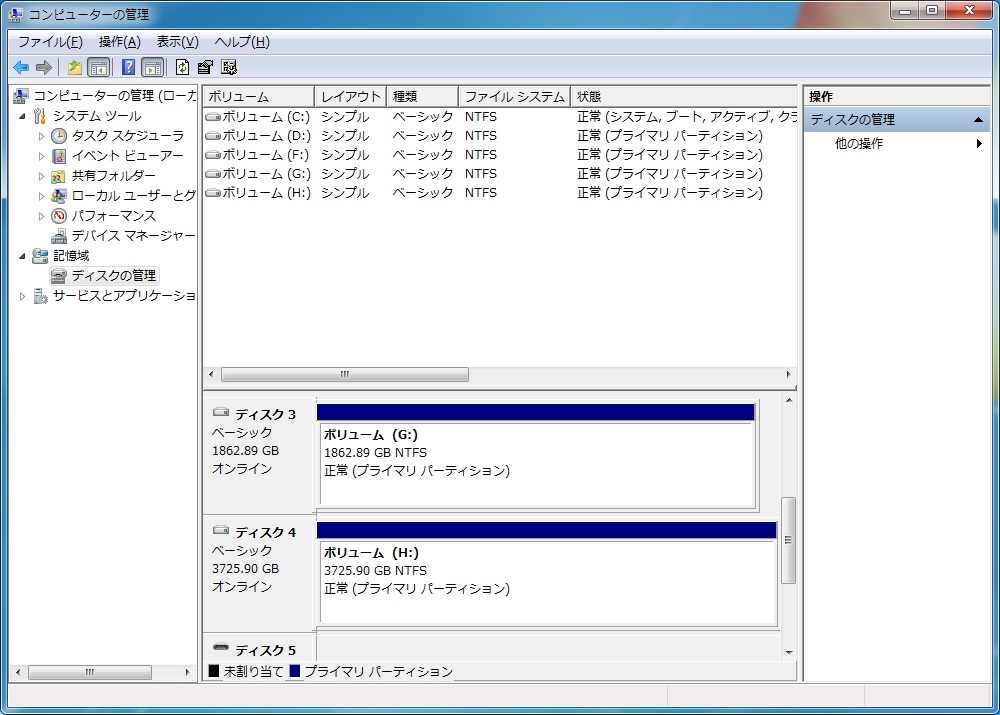The width and height of the screenshot is (1000, 715).
Task: Sort by the レイアウト column header
Action: tap(350, 96)
